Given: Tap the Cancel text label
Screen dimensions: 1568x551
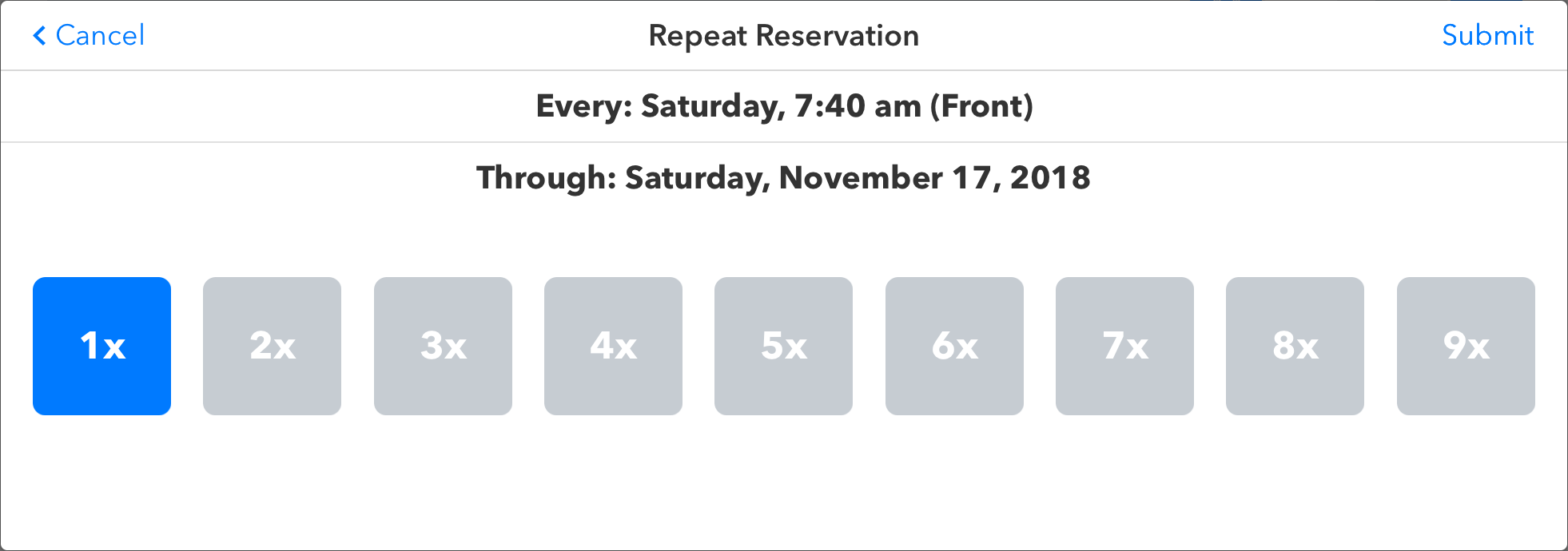Looking at the screenshot, I should pos(100,35).
